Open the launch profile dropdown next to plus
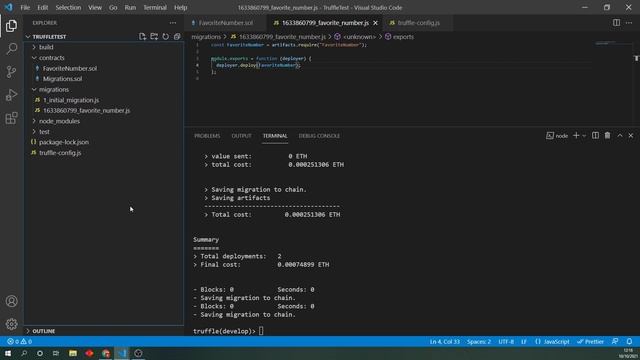The height and width of the screenshot is (360, 640). click(584, 136)
